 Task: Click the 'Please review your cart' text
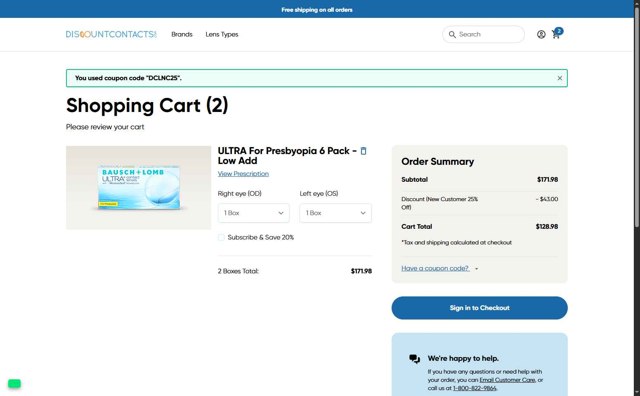[x=105, y=127]
